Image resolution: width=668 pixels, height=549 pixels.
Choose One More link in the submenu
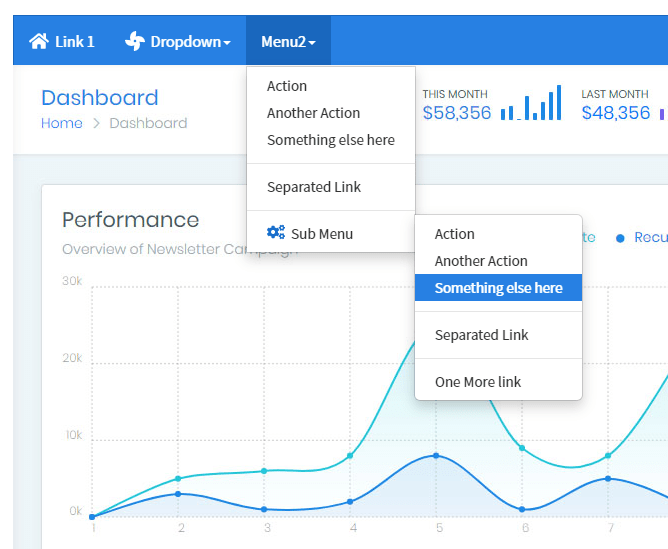coord(478,382)
